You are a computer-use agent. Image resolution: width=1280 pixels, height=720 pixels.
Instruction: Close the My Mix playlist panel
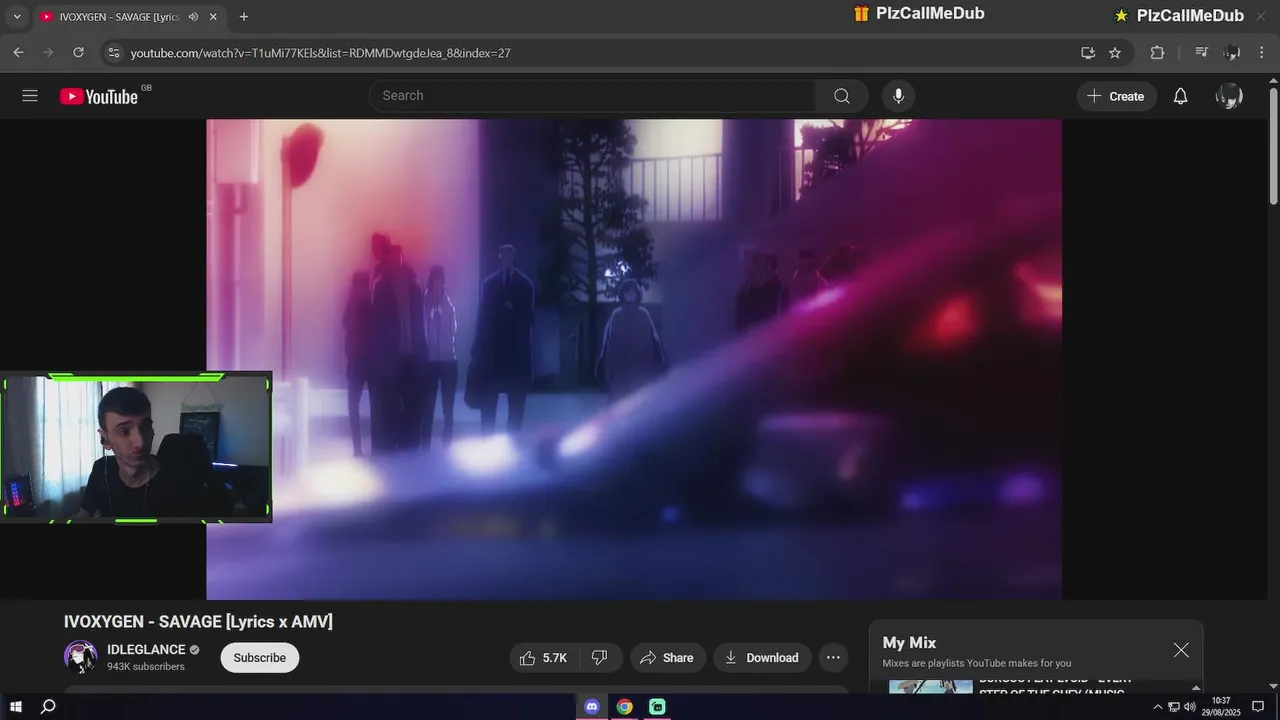[x=1181, y=650]
